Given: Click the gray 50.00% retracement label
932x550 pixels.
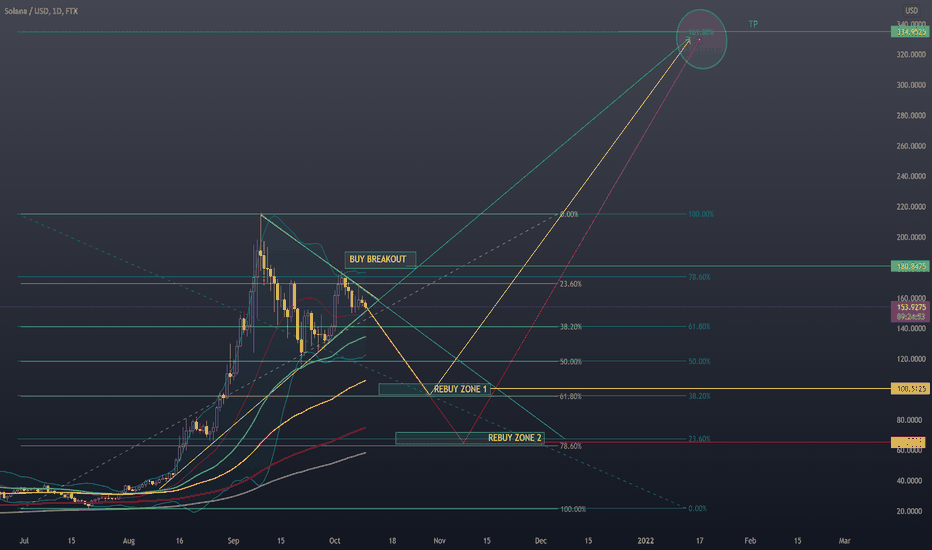Looking at the screenshot, I should (x=571, y=362).
